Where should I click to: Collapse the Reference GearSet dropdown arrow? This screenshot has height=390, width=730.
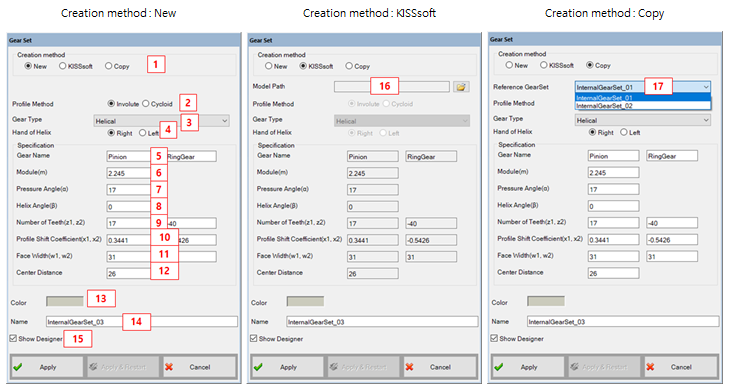706,87
